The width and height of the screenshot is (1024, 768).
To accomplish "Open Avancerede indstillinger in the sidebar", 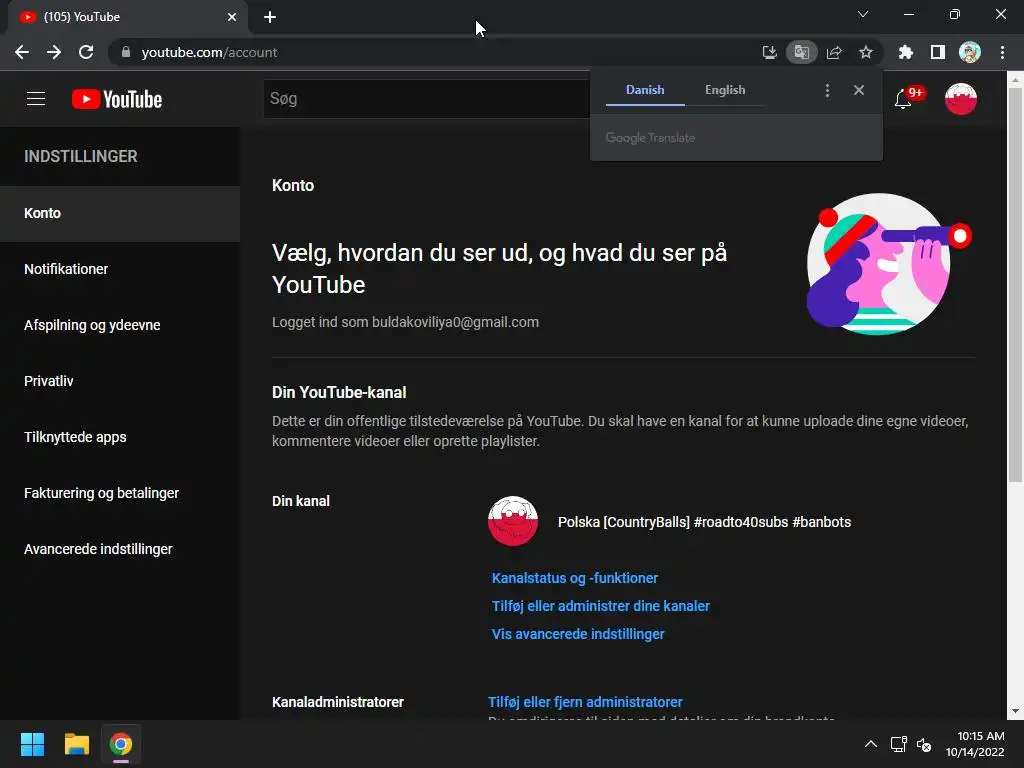I will 120,549.
